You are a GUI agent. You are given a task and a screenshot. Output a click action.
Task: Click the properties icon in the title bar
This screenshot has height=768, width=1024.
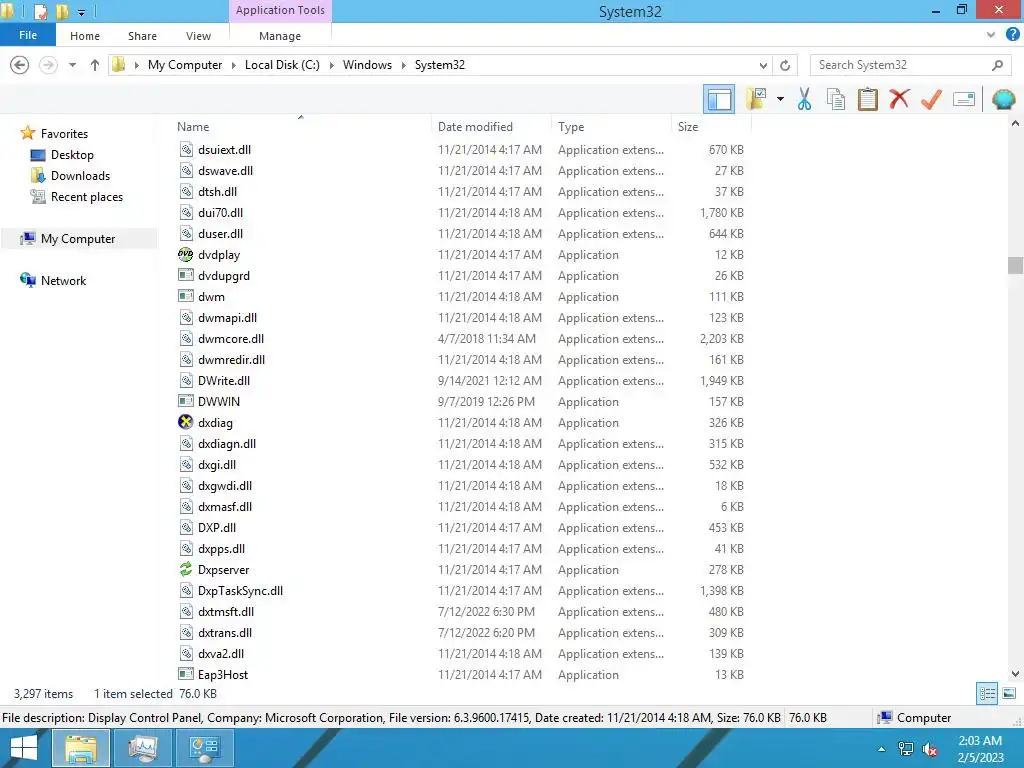[x=40, y=11]
